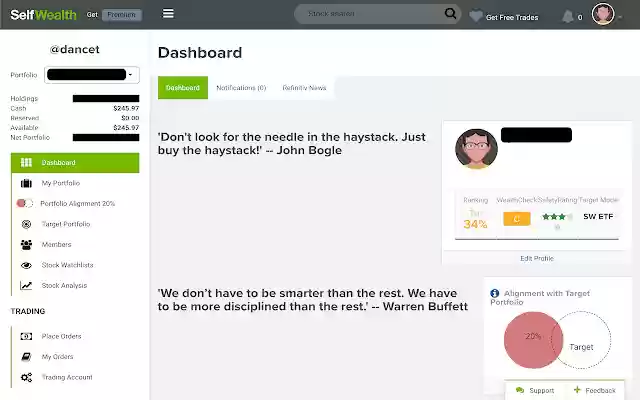Open the Support chat button
This screenshot has height=400, width=640.
pos(535,390)
